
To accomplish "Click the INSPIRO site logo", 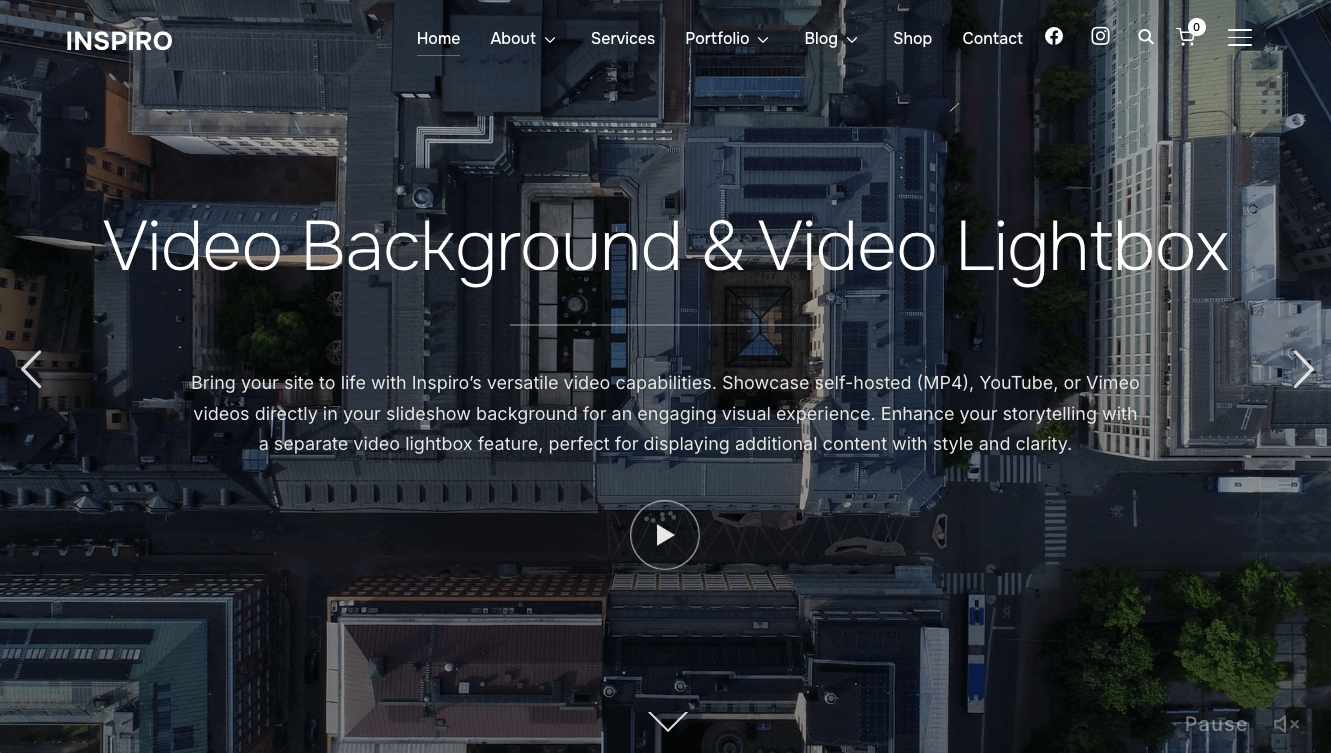I will click(x=119, y=41).
